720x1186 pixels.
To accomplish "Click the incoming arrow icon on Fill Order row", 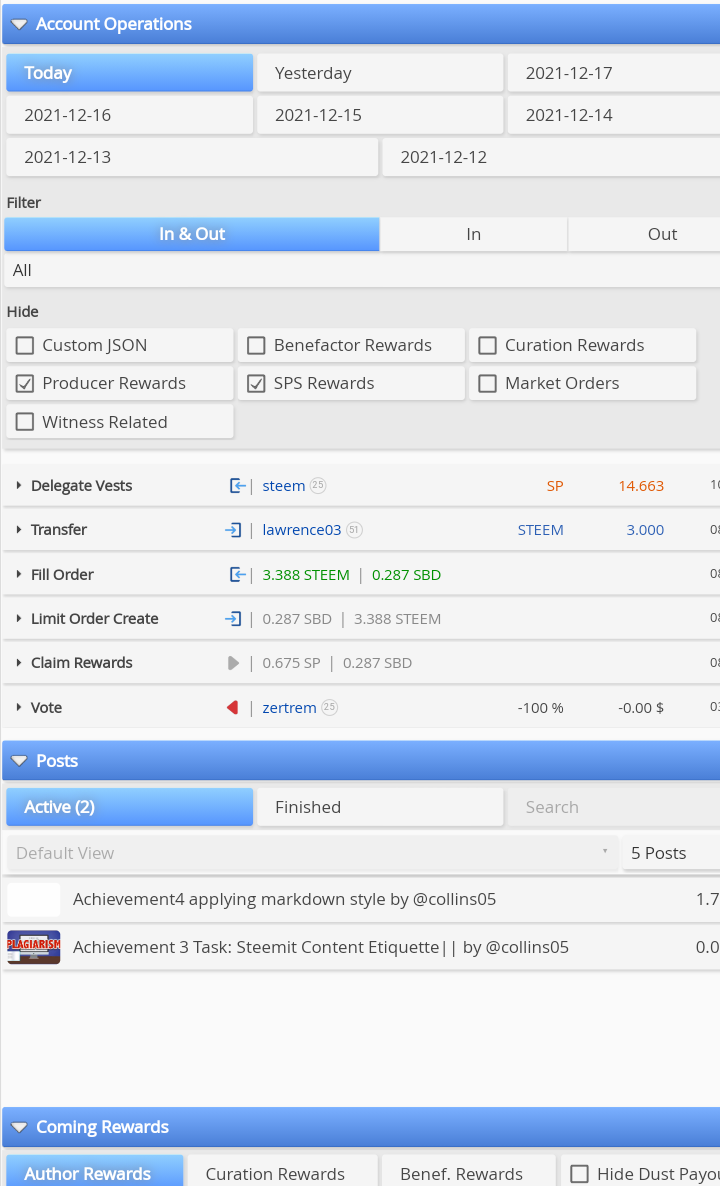I will click(237, 575).
